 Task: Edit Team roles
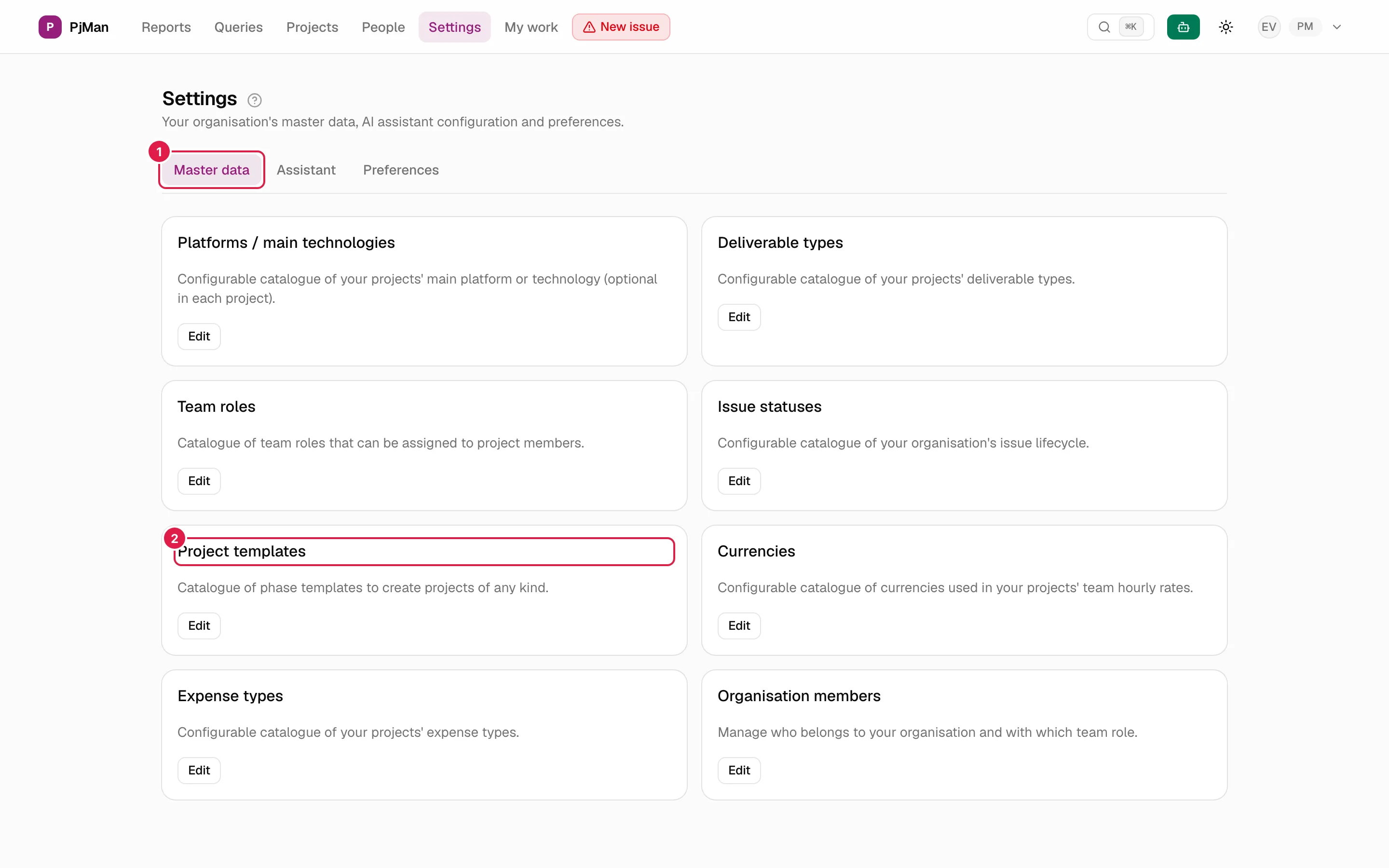[x=199, y=481]
